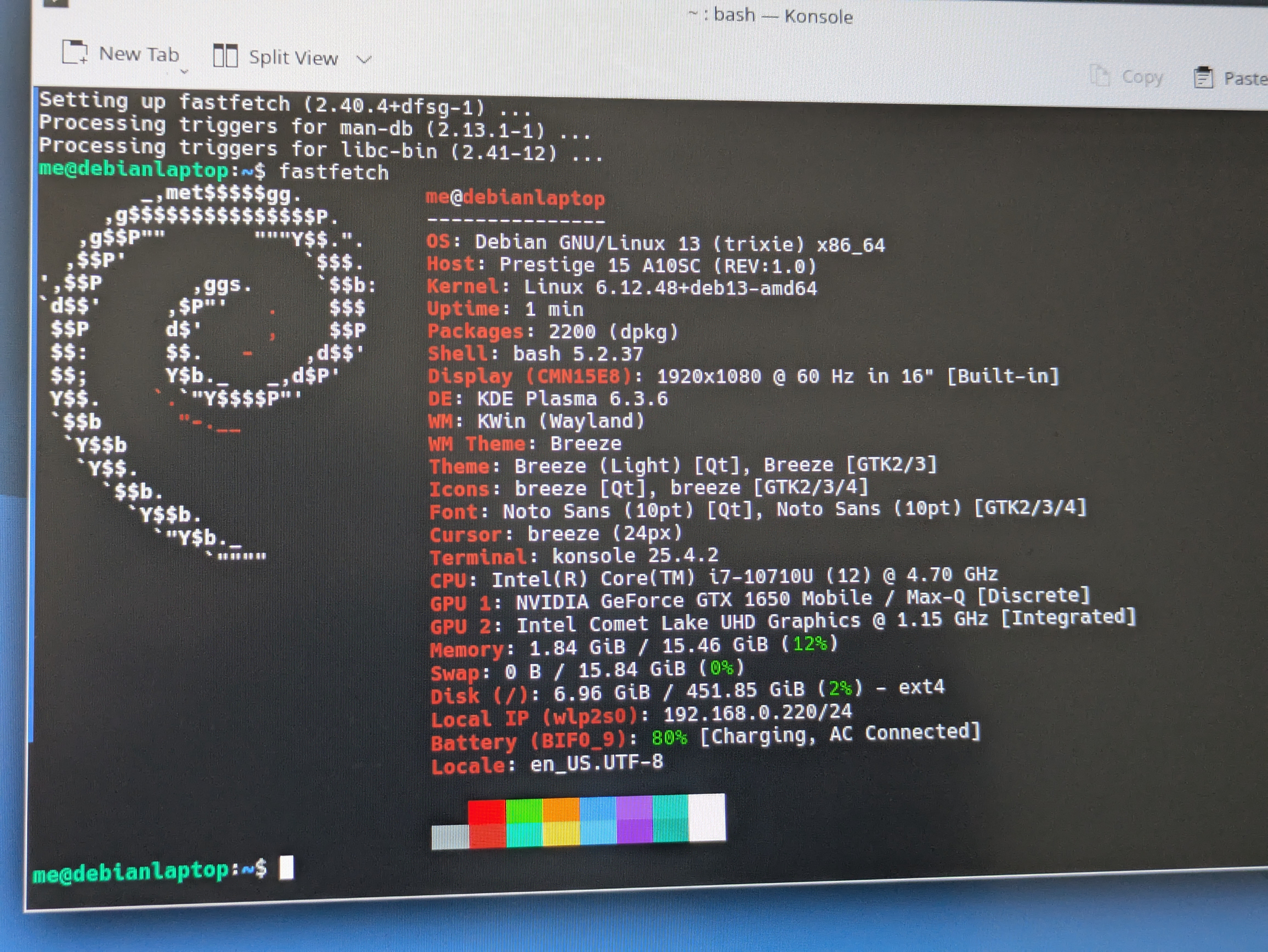Expand the New Tab profile chevron

pyautogui.click(x=184, y=72)
